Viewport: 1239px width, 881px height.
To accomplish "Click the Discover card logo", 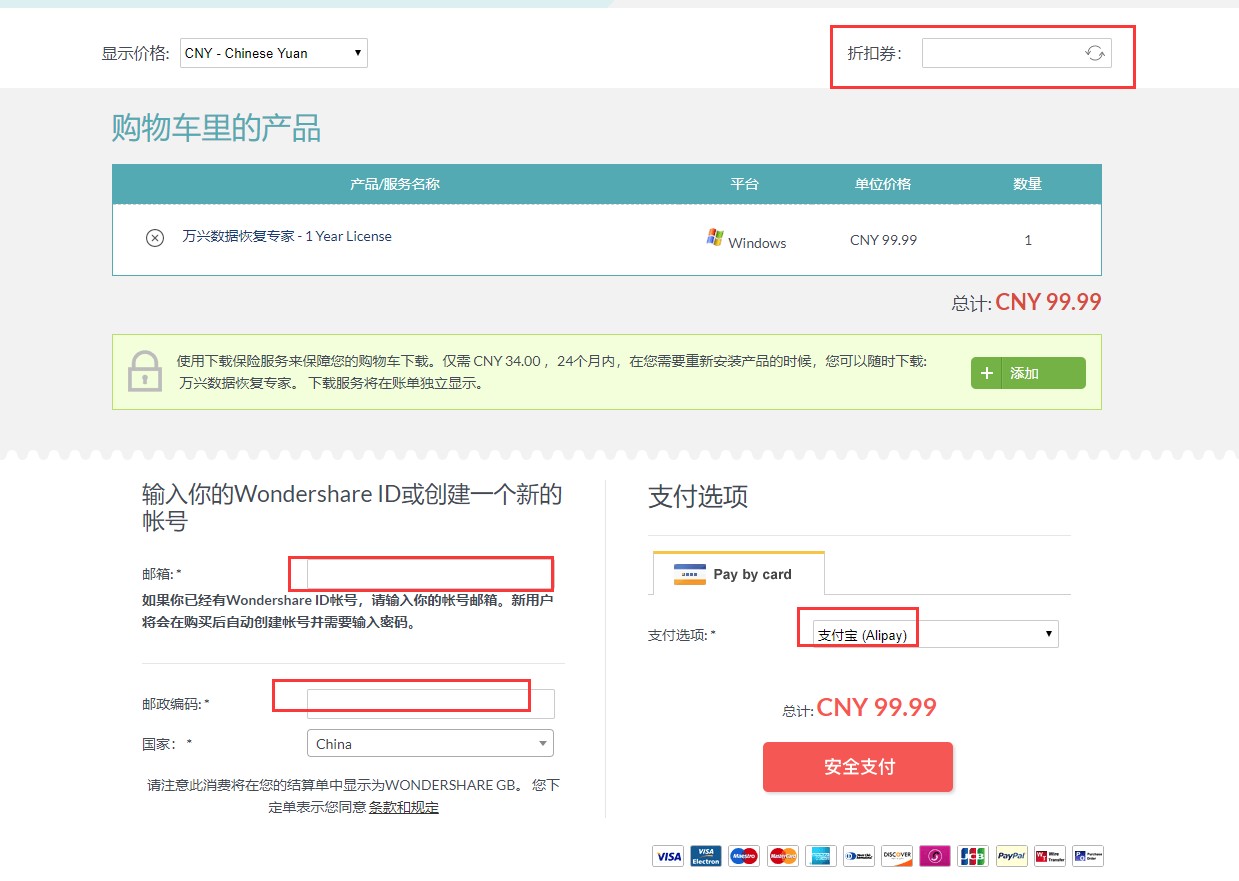I will click(x=897, y=856).
